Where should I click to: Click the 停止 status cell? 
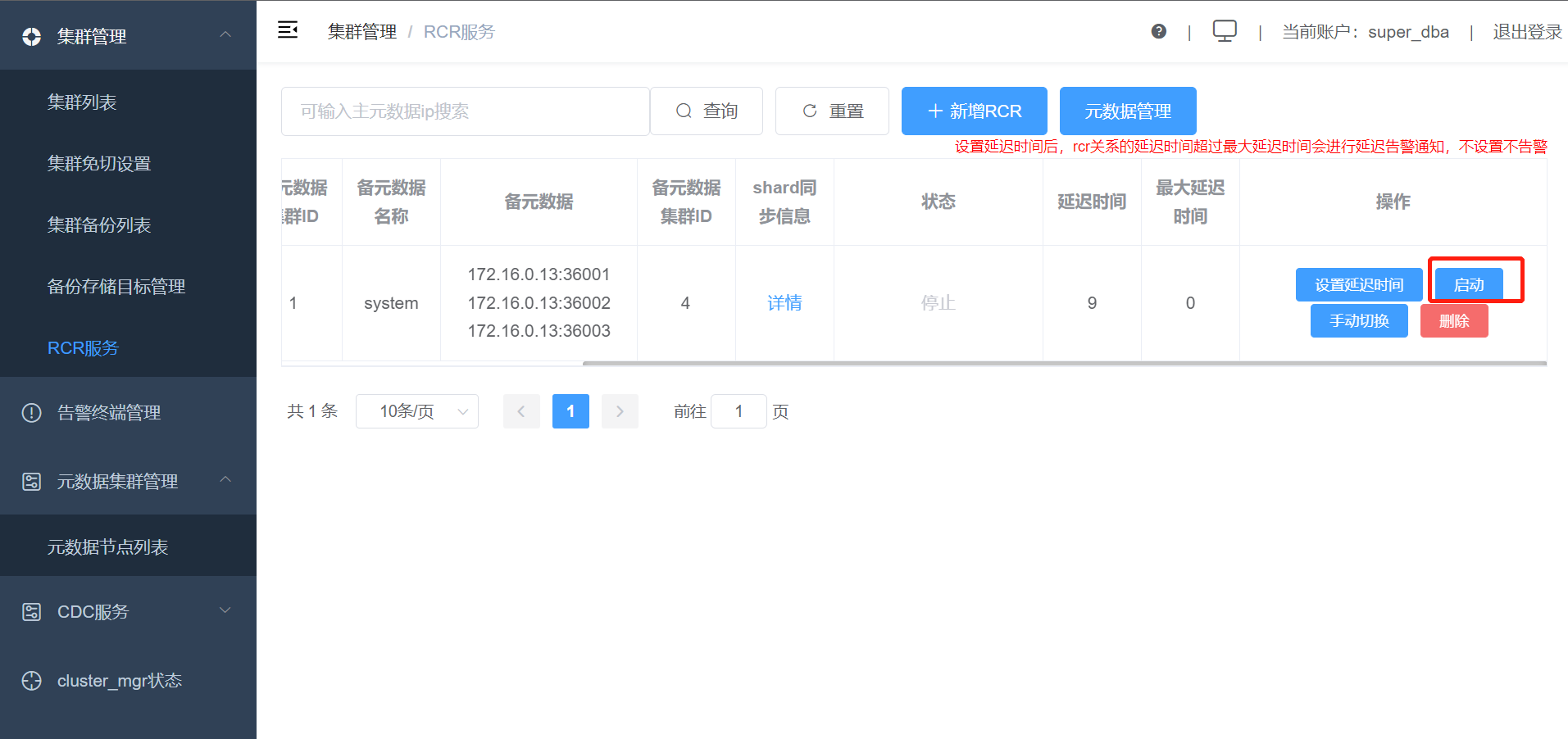[939, 303]
